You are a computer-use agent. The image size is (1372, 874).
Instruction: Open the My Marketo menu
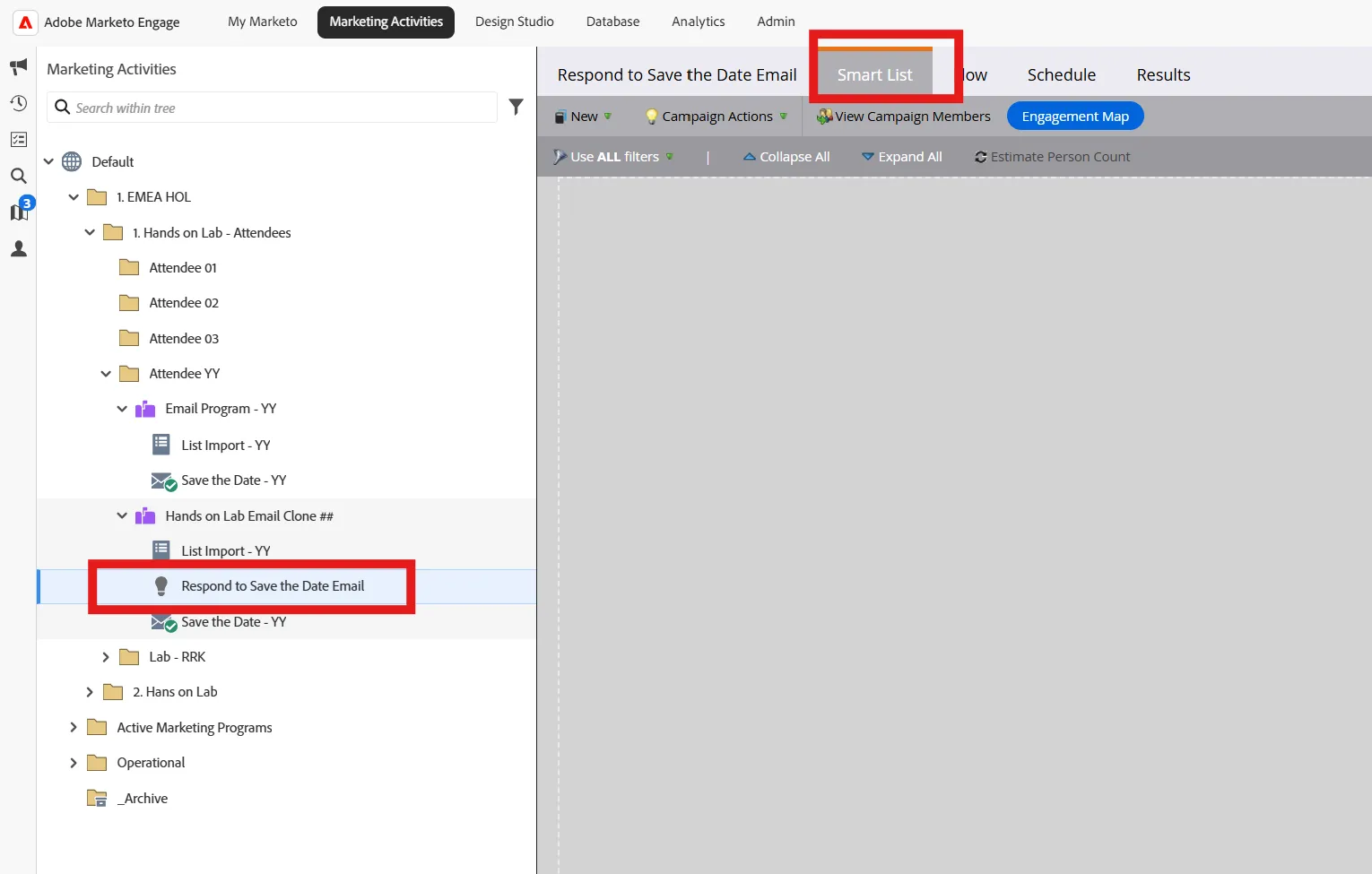pyautogui.click(x=263, y=22)
